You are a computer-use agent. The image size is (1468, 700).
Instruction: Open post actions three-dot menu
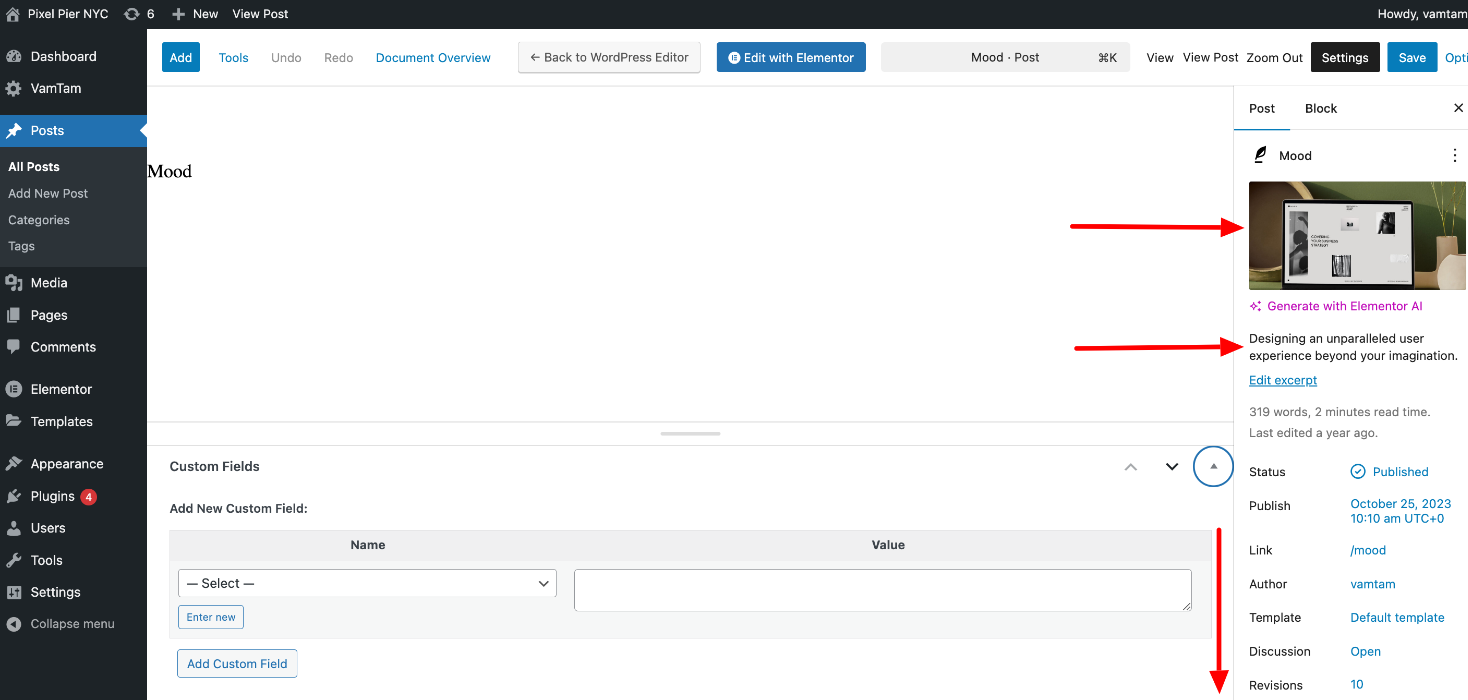point(1454,155)
